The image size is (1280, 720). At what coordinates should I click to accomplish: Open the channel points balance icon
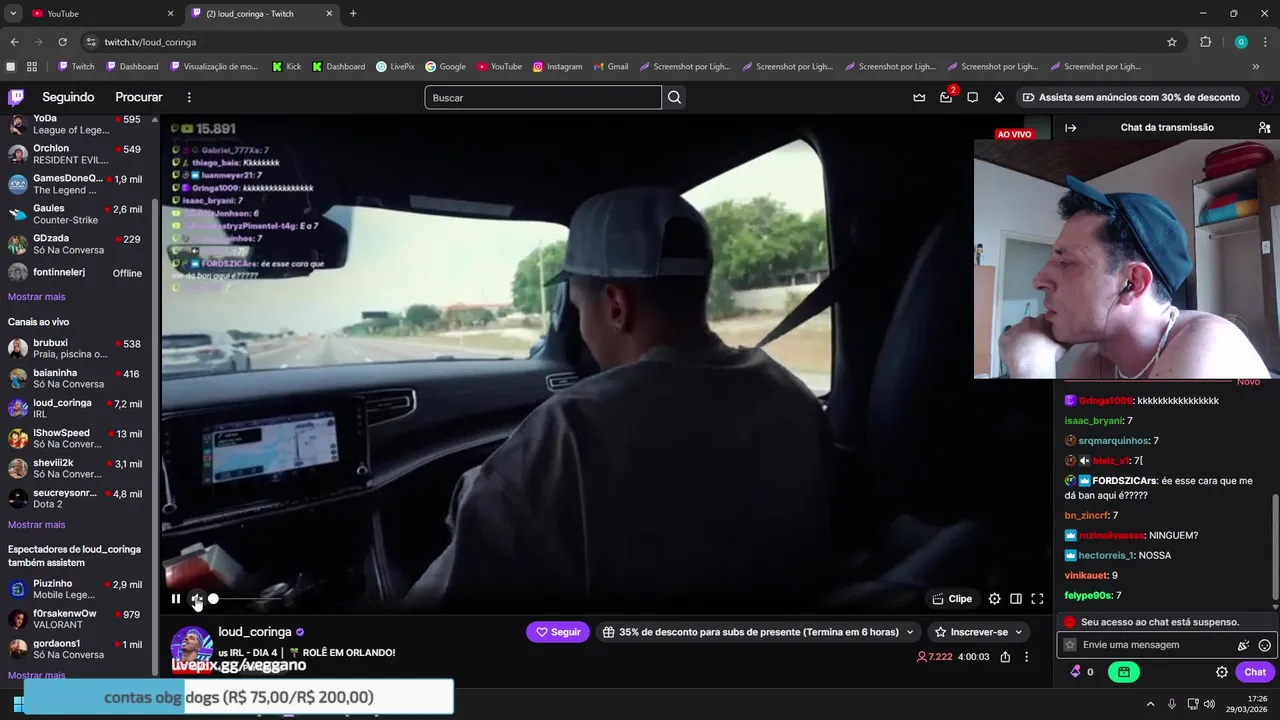point(1081,672)
